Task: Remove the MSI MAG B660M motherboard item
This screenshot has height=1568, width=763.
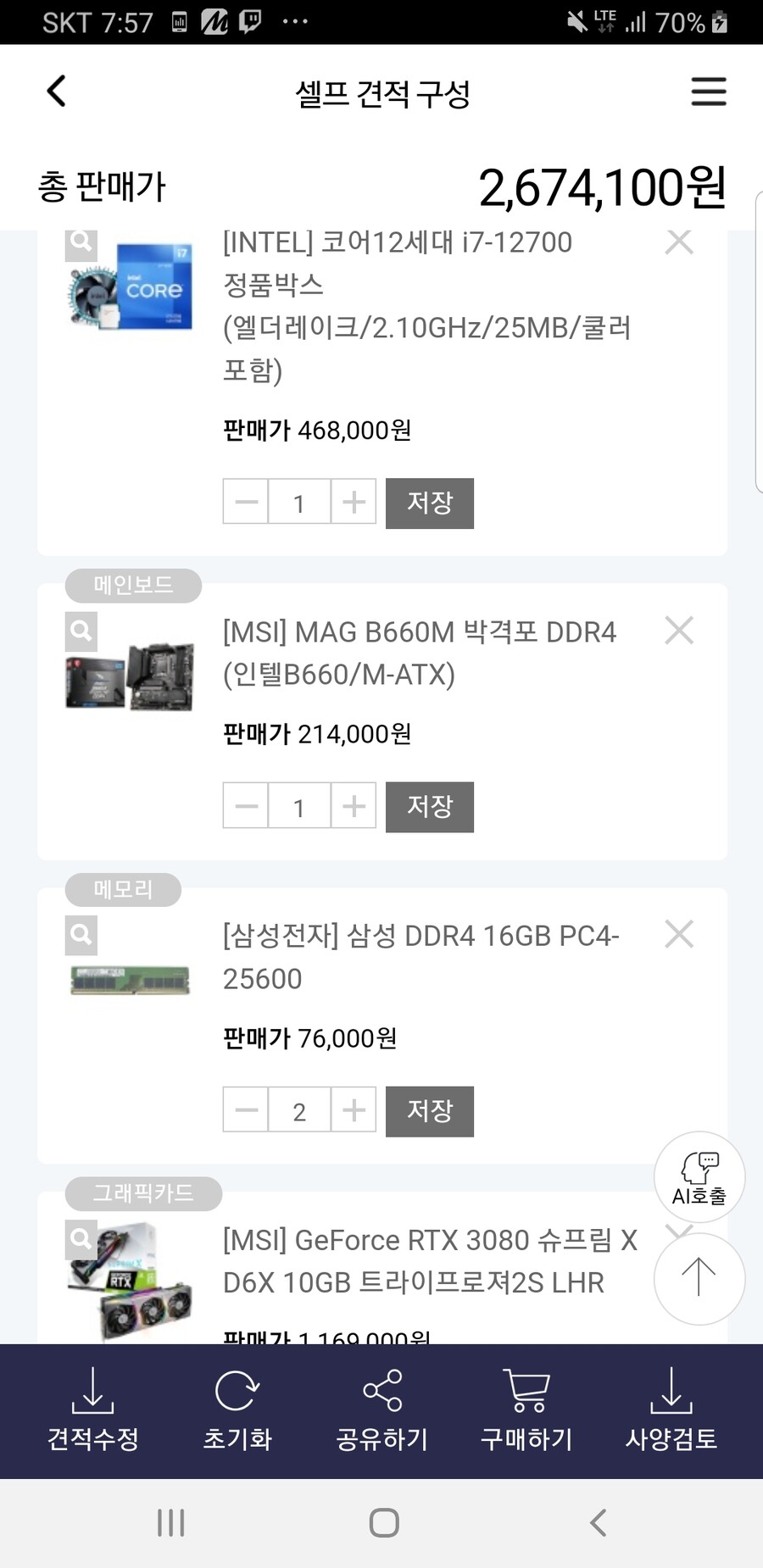Action: click(679, 631)
